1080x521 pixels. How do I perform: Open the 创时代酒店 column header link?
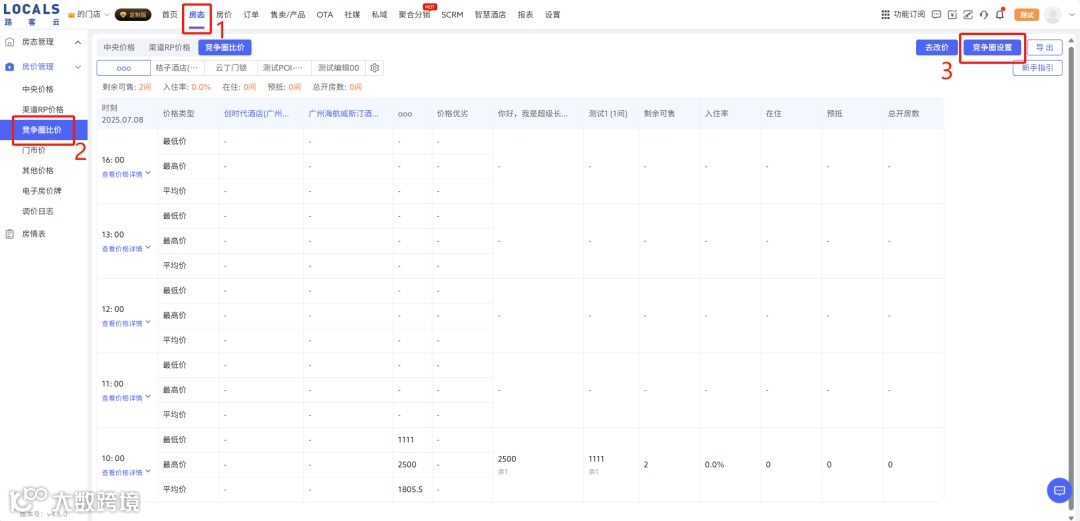(x=256, y=114)
